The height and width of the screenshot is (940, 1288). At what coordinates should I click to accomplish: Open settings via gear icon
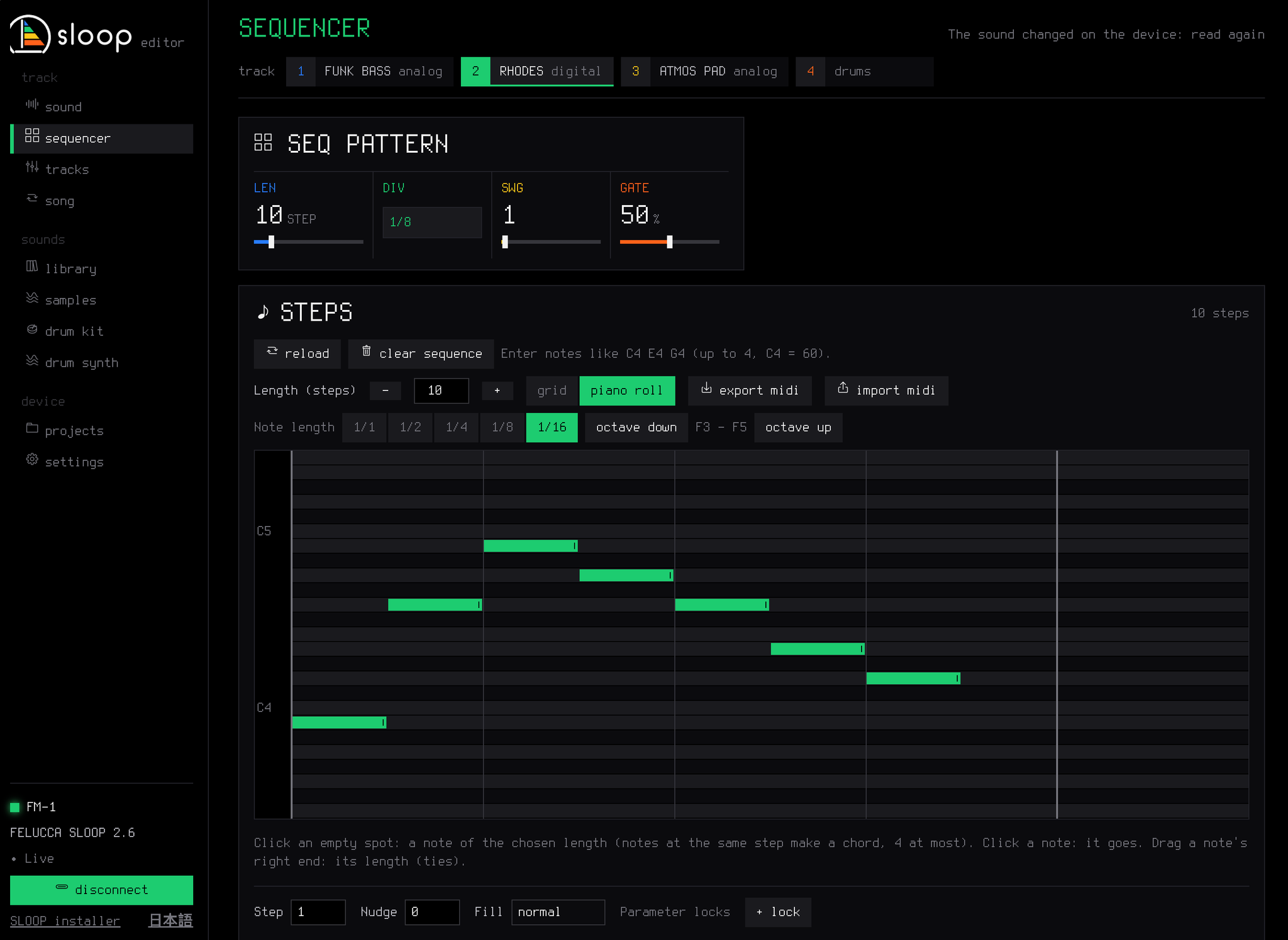[x=31, y=460]
